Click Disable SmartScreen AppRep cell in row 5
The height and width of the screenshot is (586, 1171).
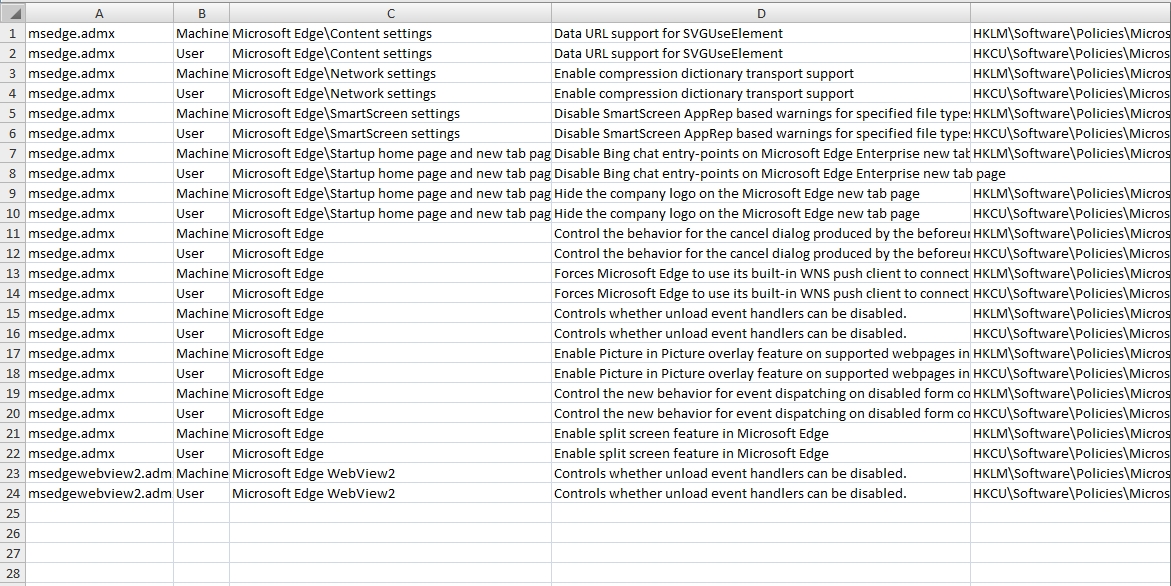(x=761, y=113)
